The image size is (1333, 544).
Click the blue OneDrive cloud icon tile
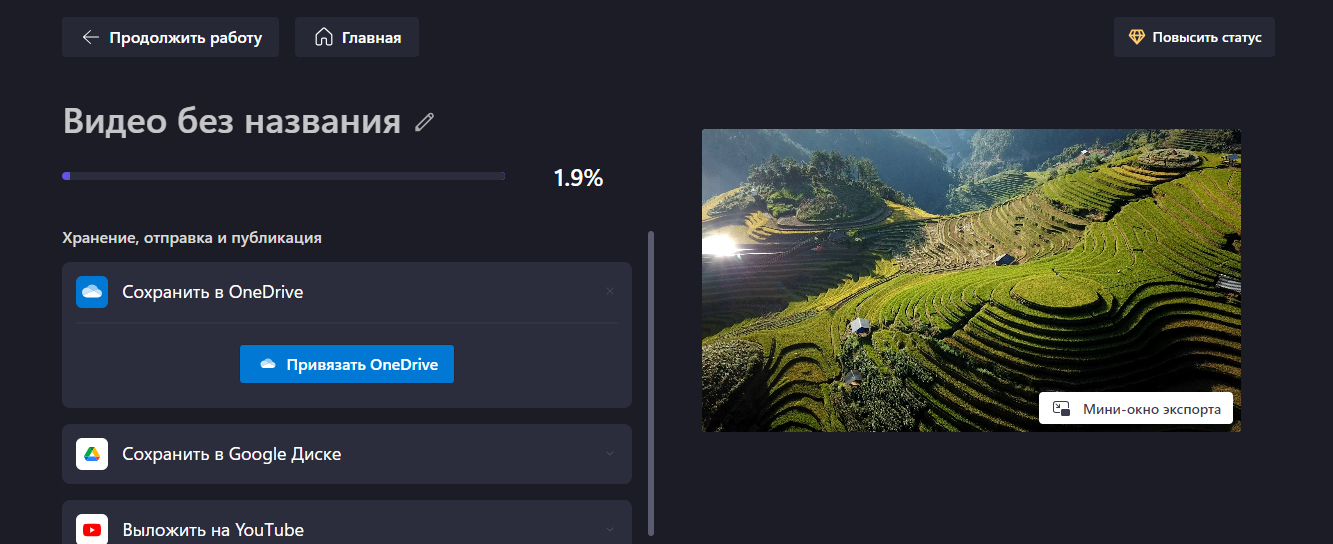(x=92, y=292)
